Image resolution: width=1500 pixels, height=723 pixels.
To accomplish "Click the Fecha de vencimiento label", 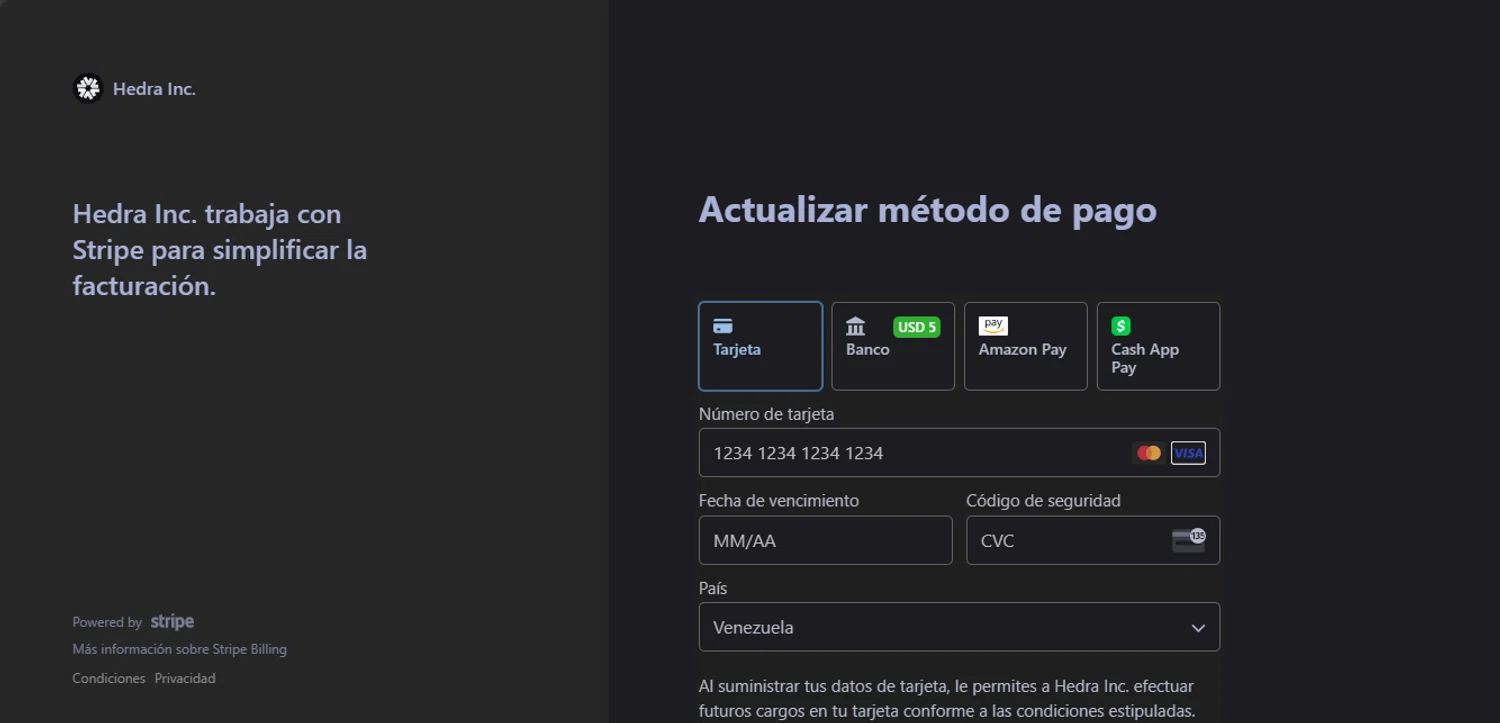I will coord(779,501).
